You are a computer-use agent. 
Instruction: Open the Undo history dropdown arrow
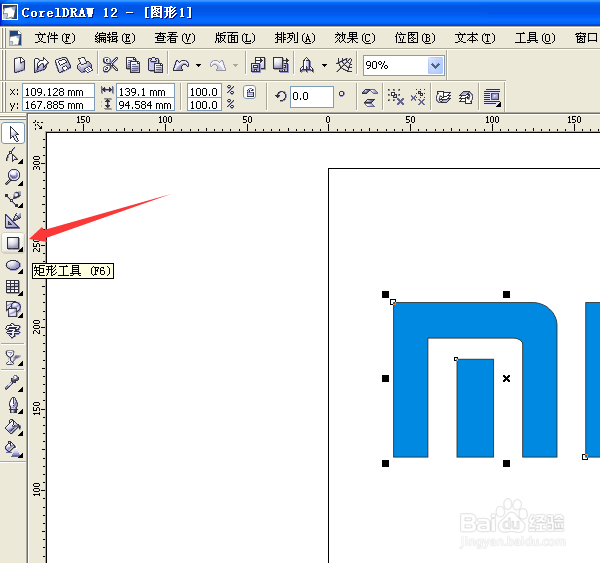[x=198, y=65]
